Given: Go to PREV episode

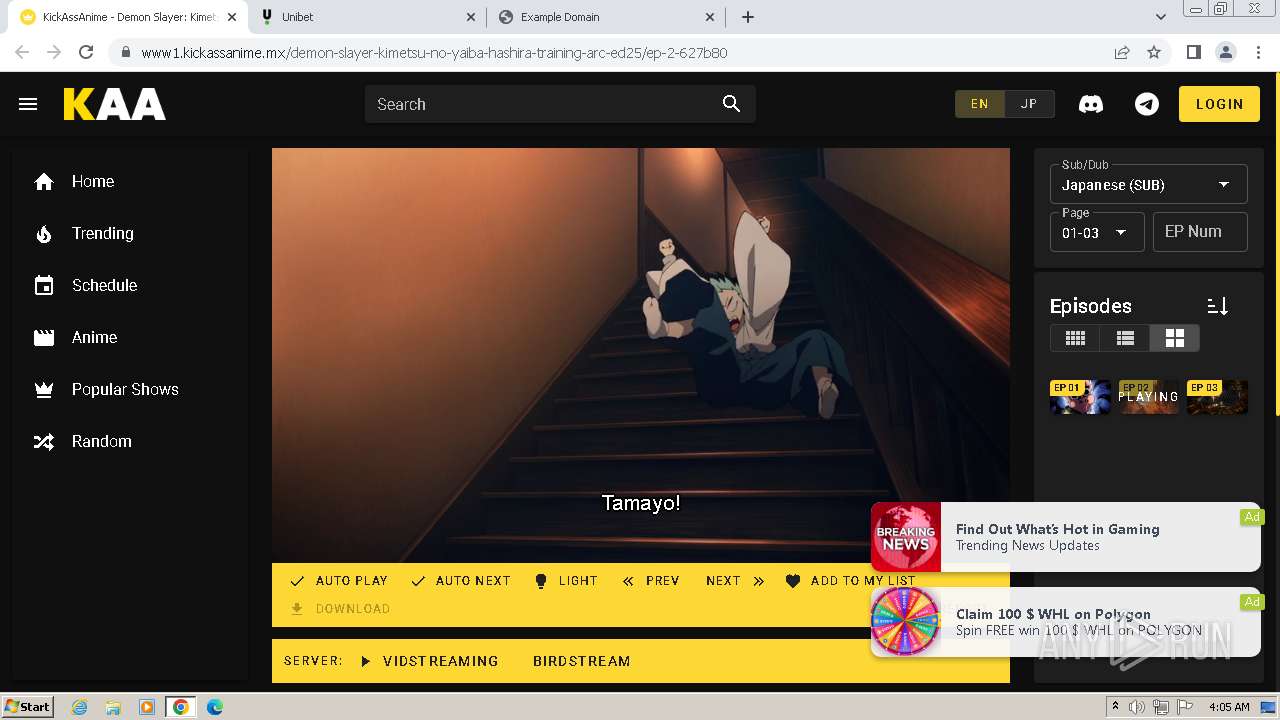Looking at the screenshot, I should click(651, 581).
